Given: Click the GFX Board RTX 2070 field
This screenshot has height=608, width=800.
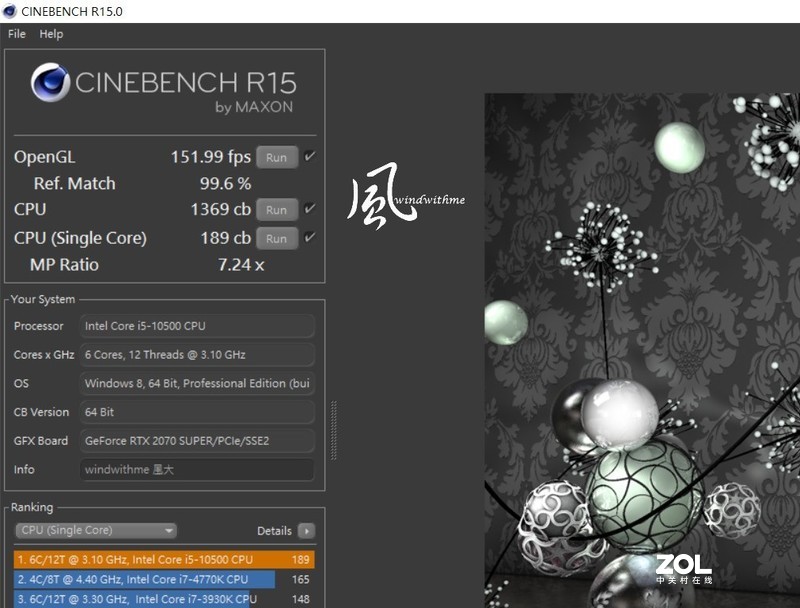Looking at the screenshot, I should tap(196, 441).
